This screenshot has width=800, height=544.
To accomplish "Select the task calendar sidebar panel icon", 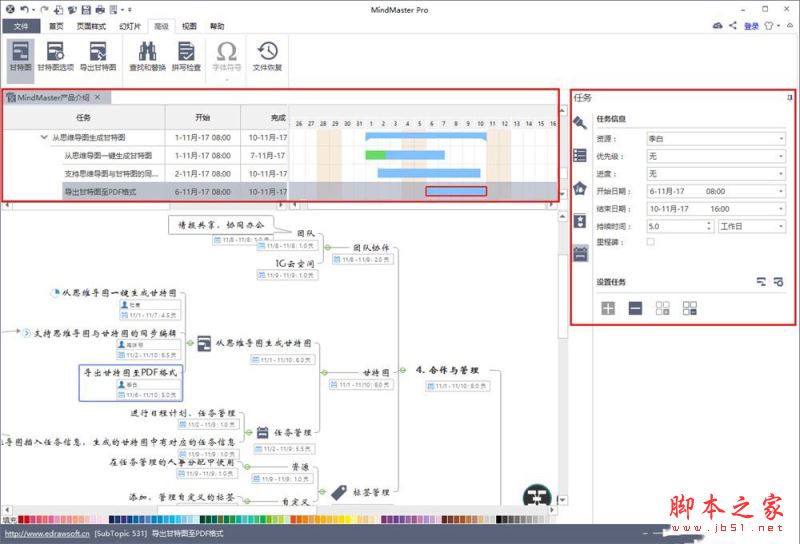I will click(580, 253).
